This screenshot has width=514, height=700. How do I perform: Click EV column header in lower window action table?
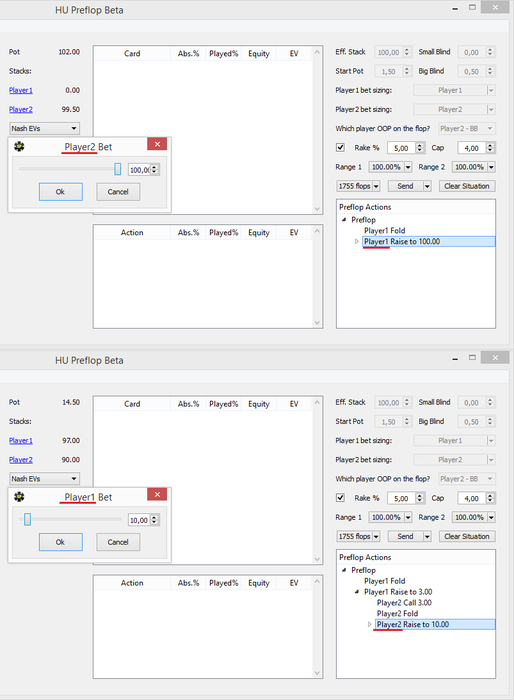click(294, 583)
